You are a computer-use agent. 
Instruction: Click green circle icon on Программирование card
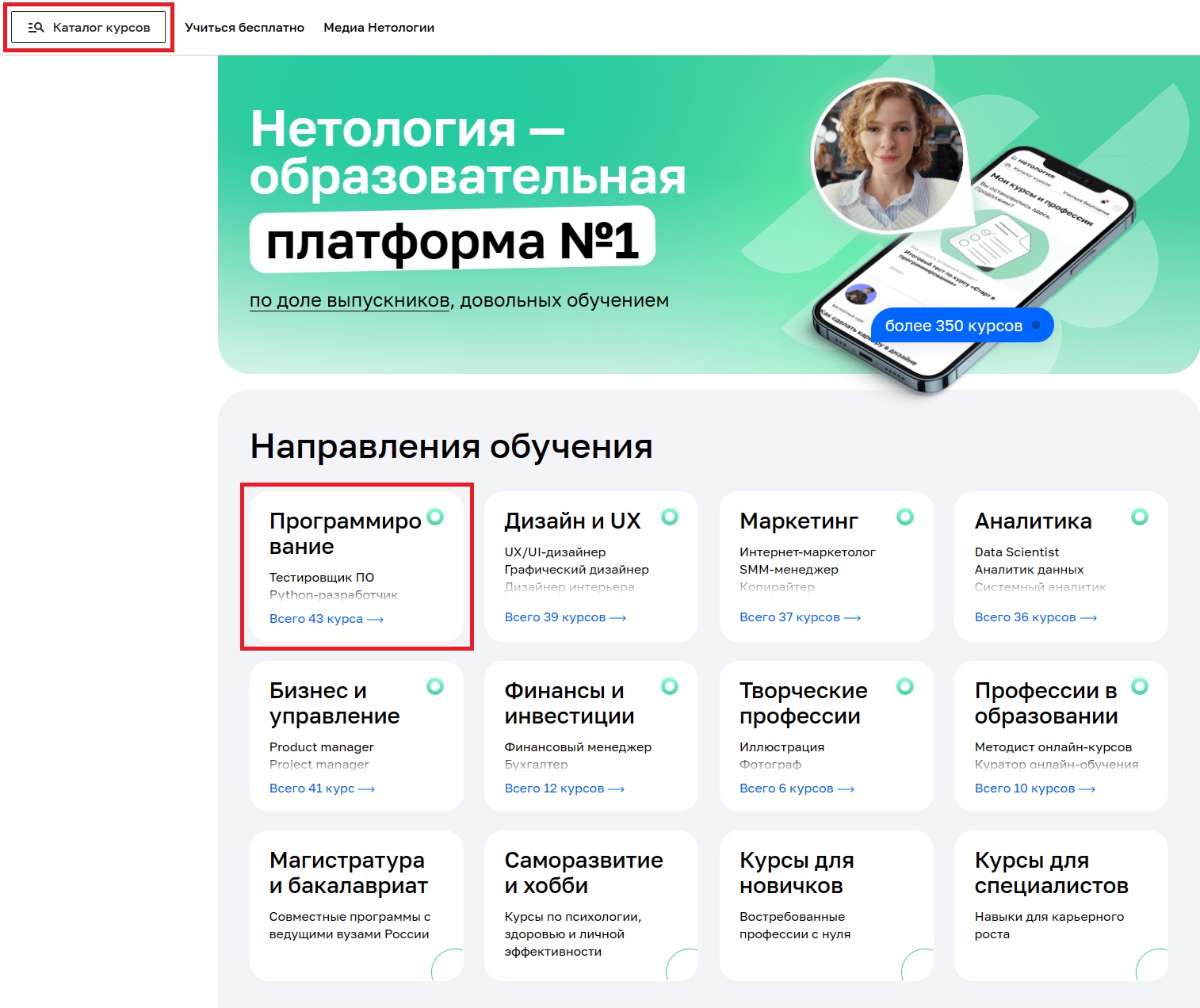point(435,517)
